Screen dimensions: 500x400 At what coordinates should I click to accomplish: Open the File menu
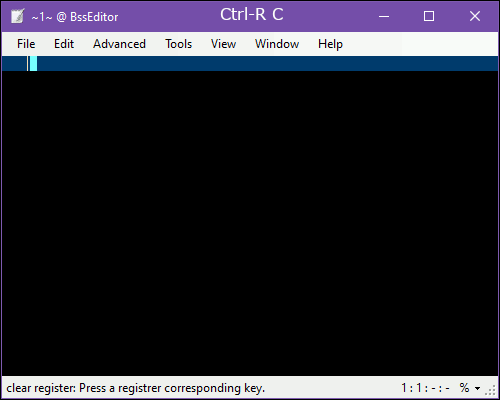(x=26, y=44)
